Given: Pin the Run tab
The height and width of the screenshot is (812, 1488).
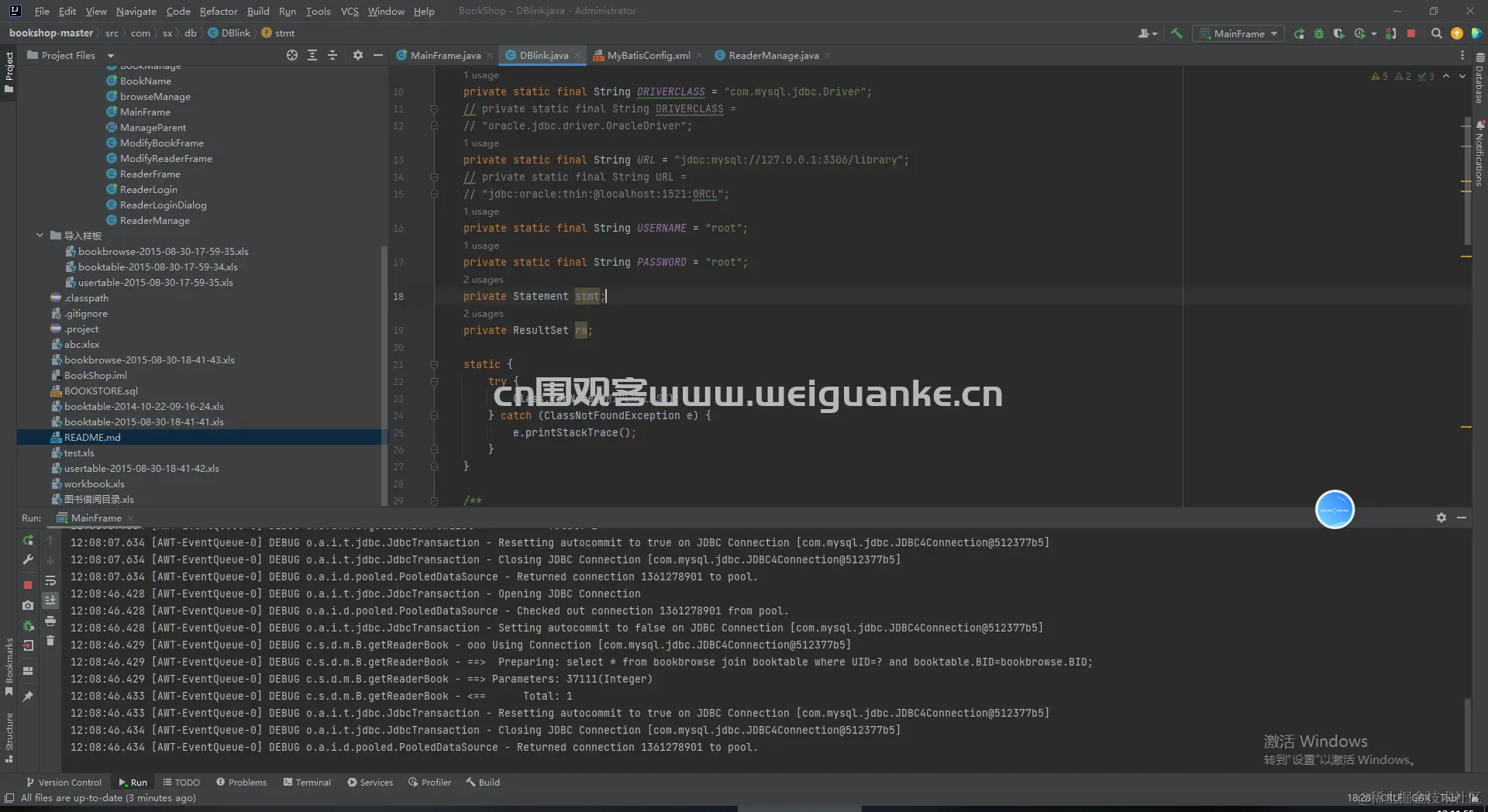Looking at the screenshot, I should click(x=28, y=697).
